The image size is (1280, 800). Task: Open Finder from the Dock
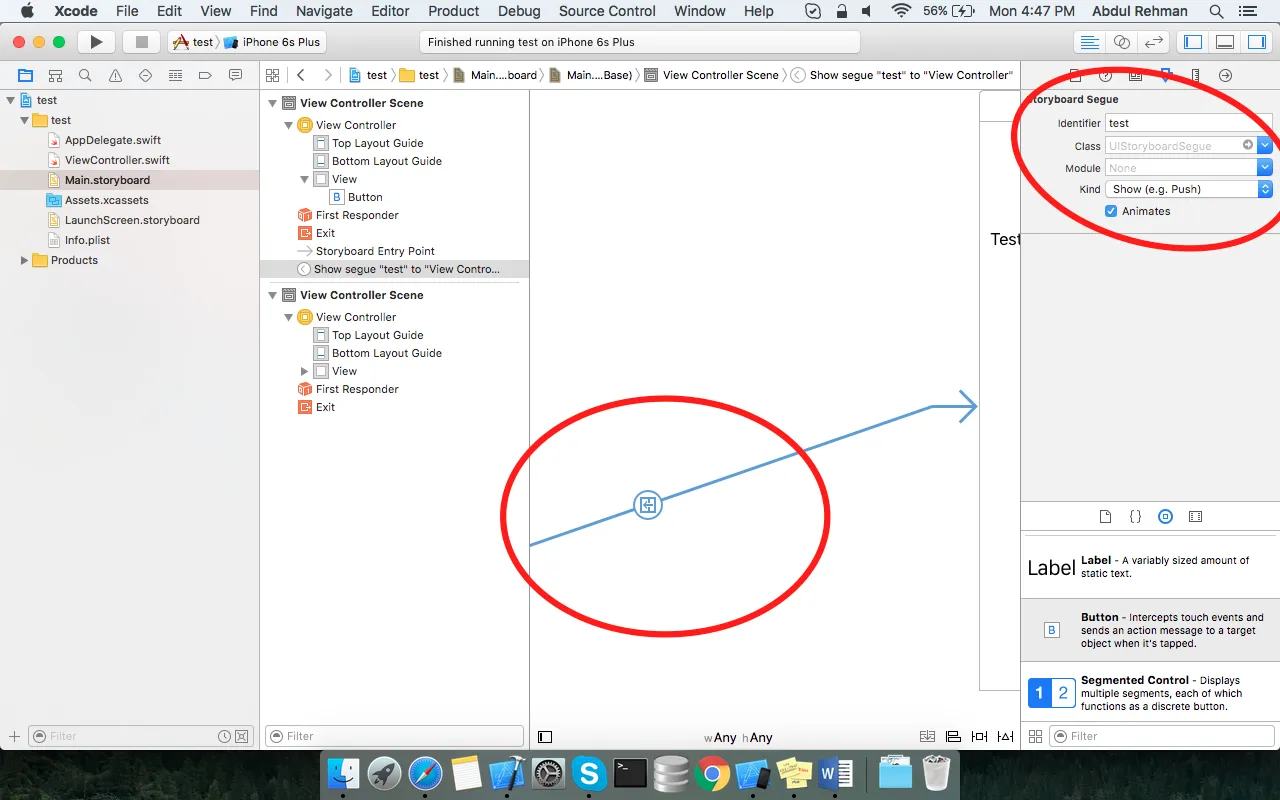tap(343, 774)
